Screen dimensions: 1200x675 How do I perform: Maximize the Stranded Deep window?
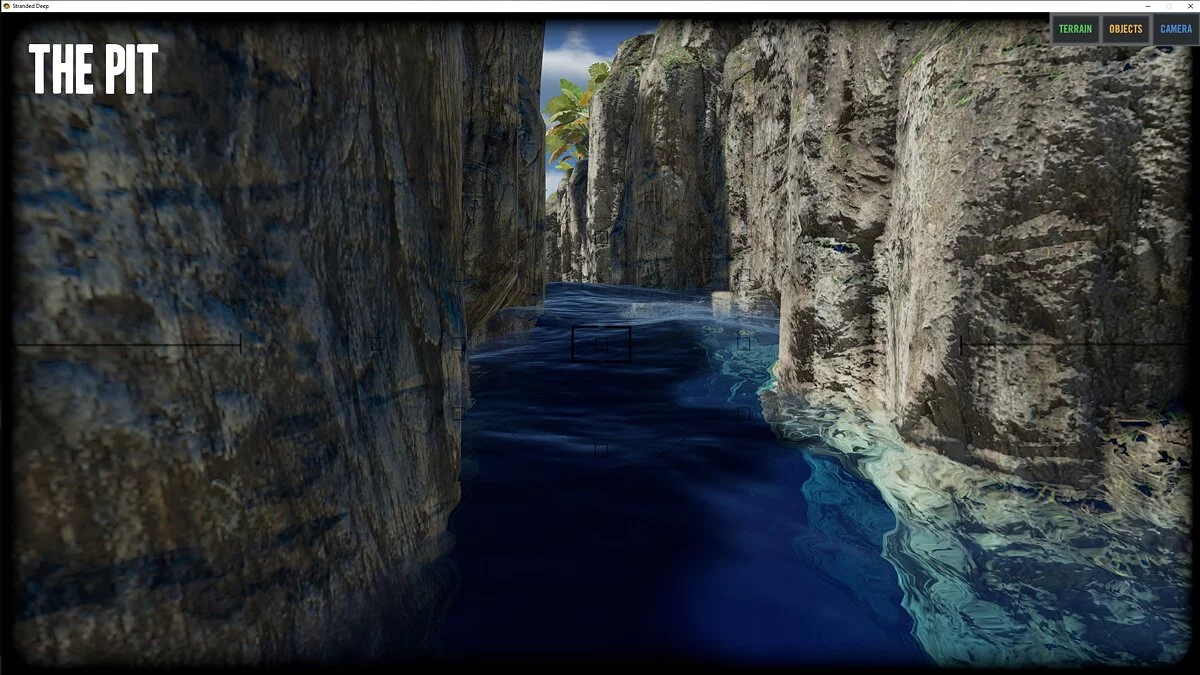1168,6
